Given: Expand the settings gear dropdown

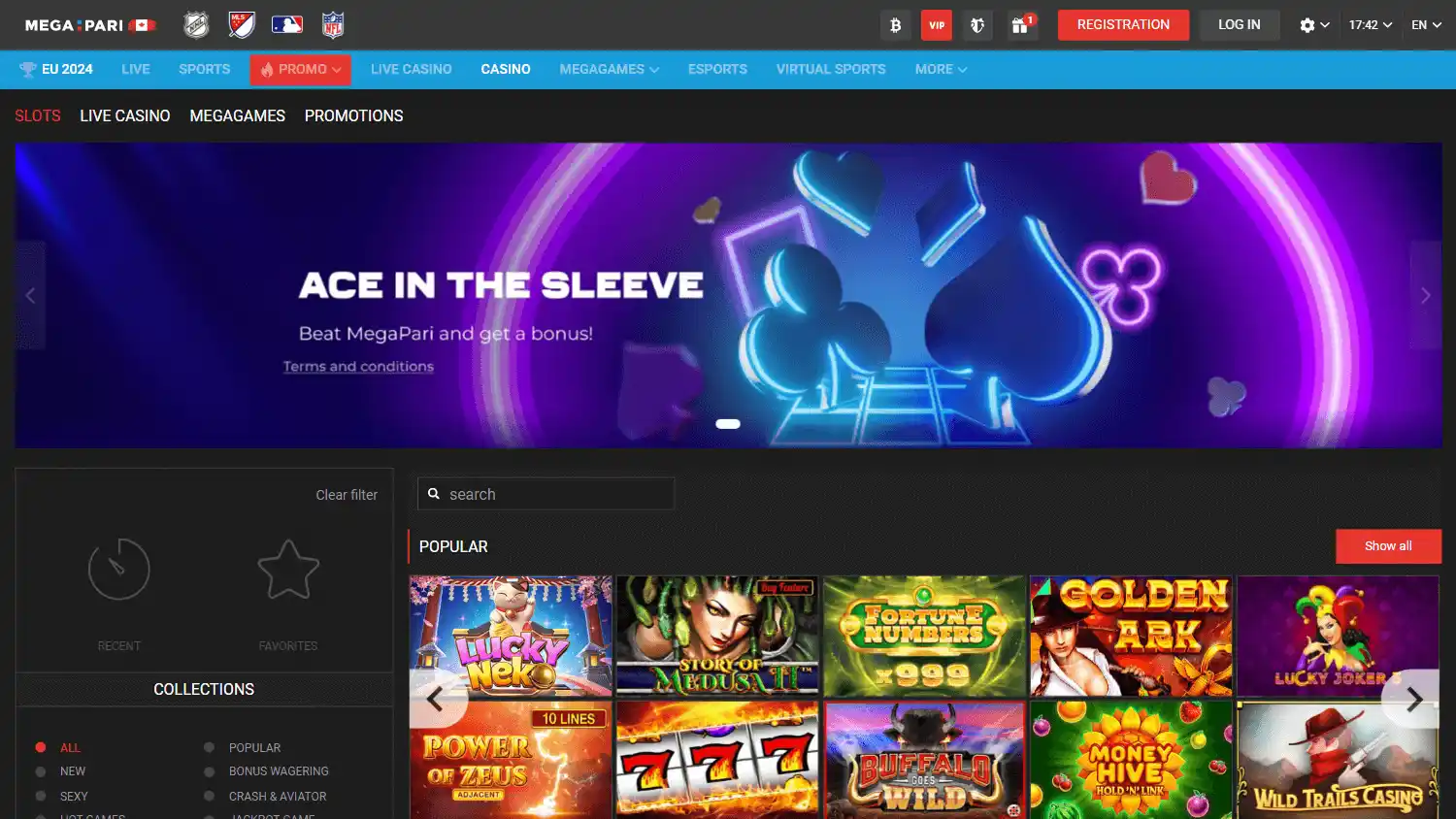Looking at the screenshot, I should coord(1314,25).
